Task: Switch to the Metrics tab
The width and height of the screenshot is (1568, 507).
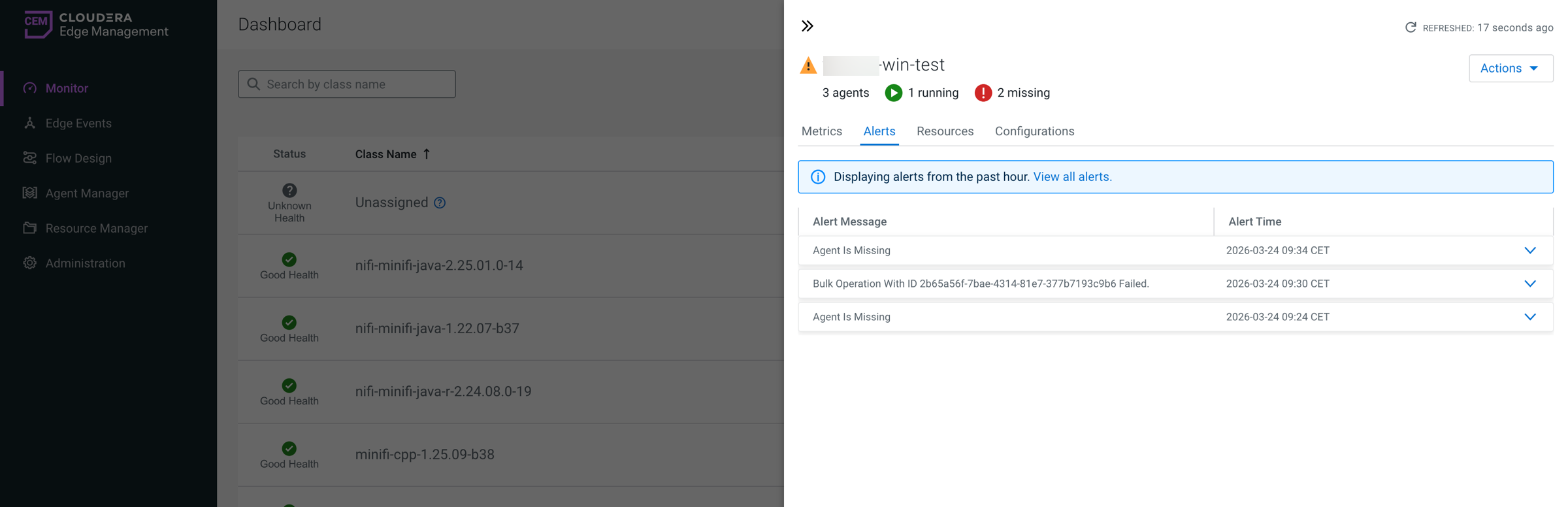Action: tap(821, 131)
